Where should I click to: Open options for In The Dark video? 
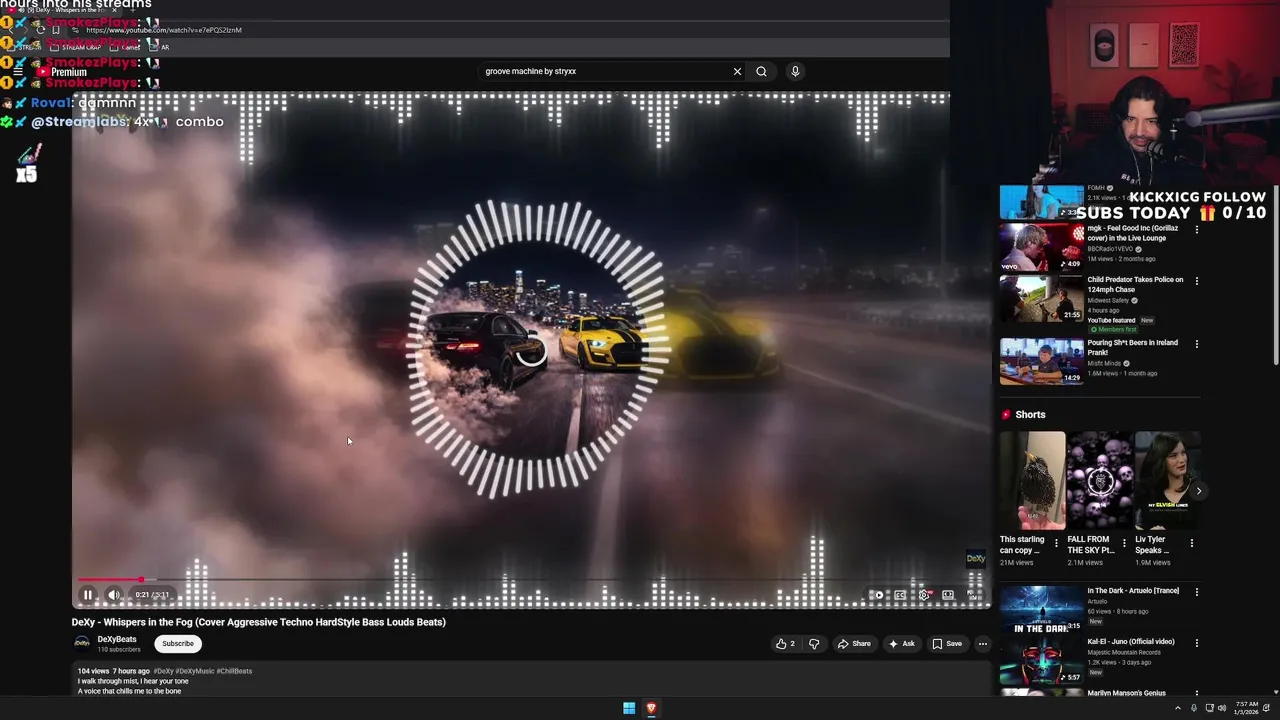(1196, 592)
